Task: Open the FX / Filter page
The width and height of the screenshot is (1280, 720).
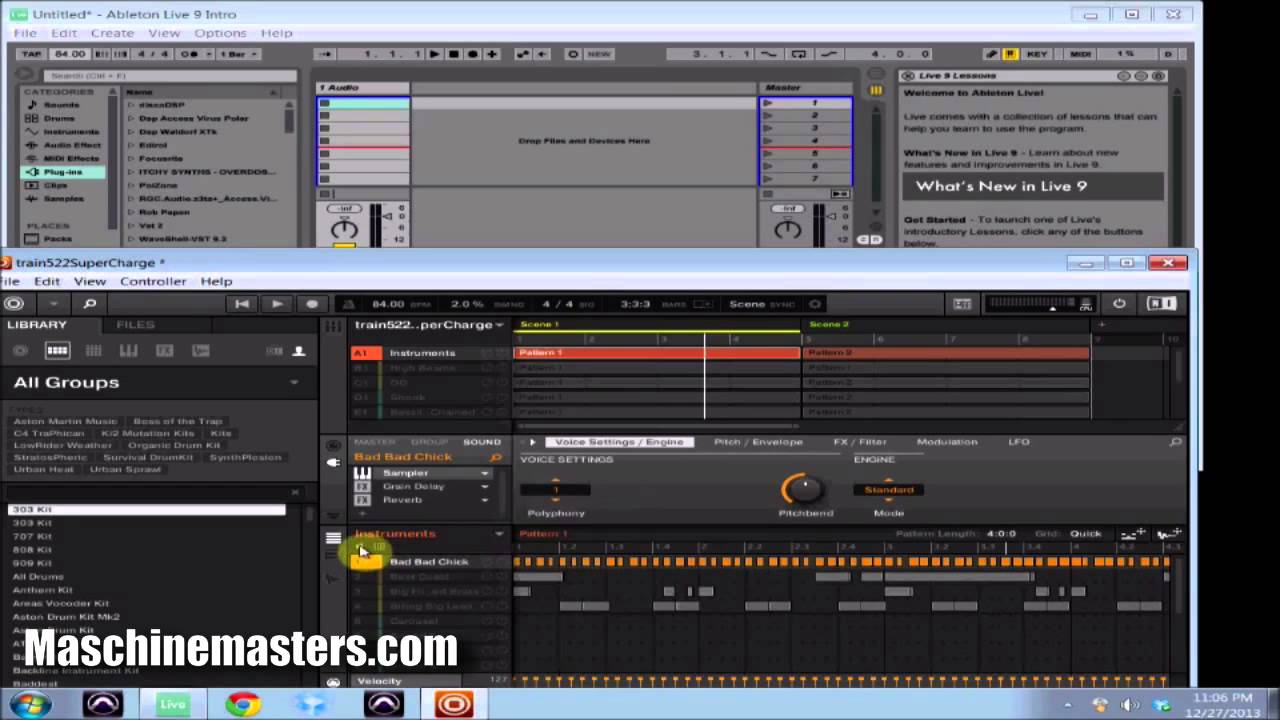Action: (860, 442)
